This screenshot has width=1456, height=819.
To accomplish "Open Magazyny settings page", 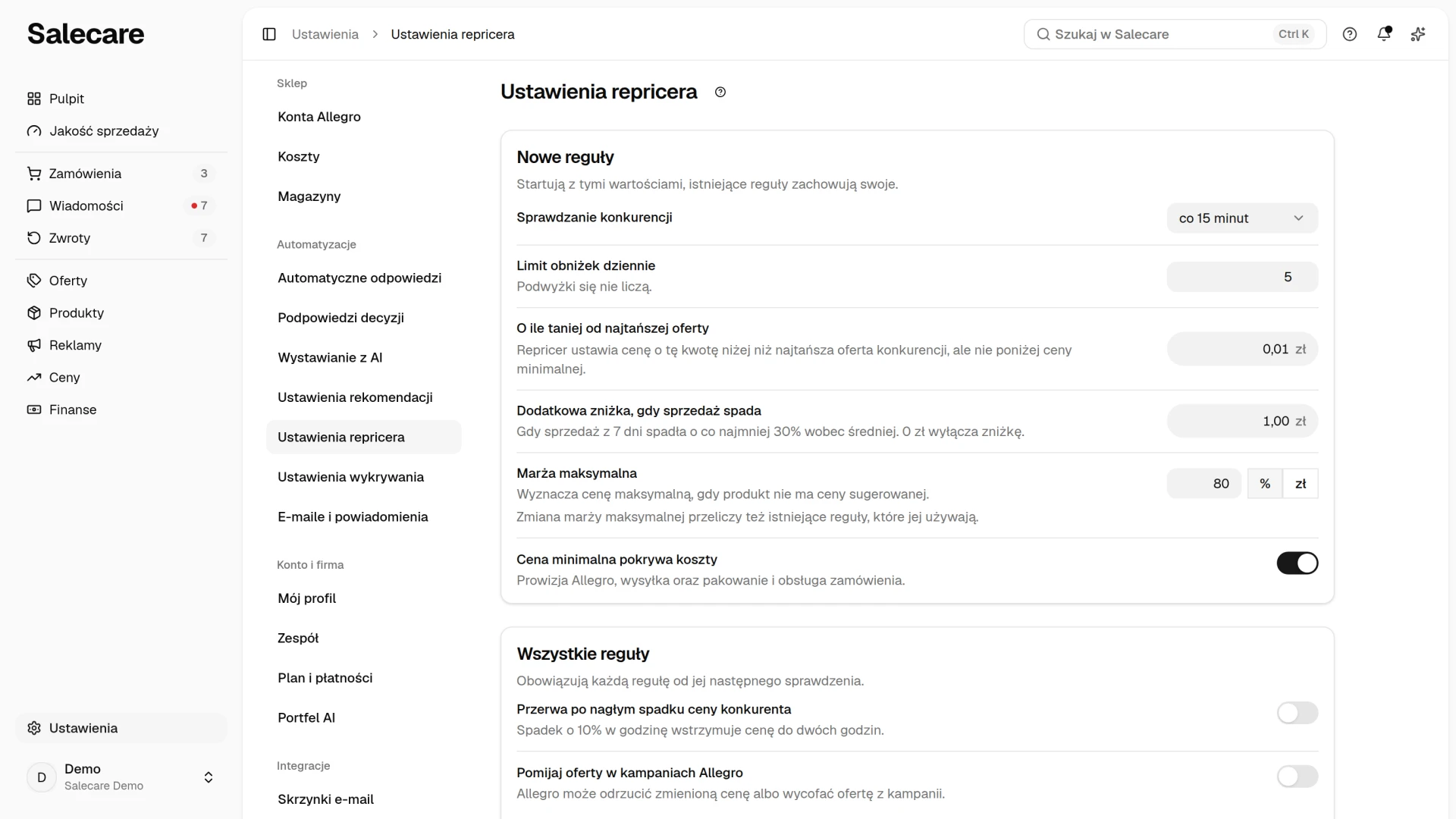I will 364,196.
